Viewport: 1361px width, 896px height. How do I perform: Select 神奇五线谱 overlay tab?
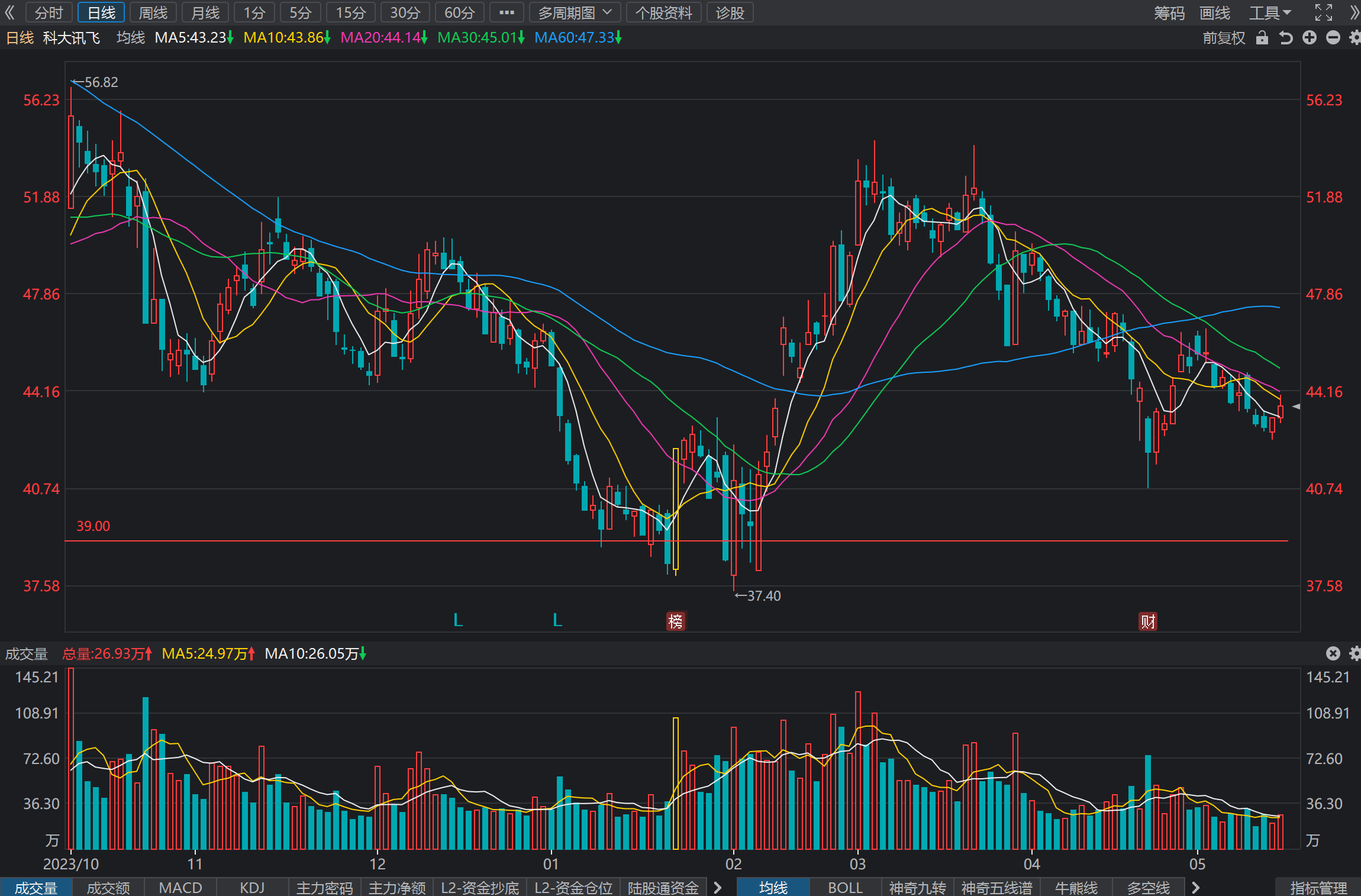pyautogui.click(x=996, y=888)
